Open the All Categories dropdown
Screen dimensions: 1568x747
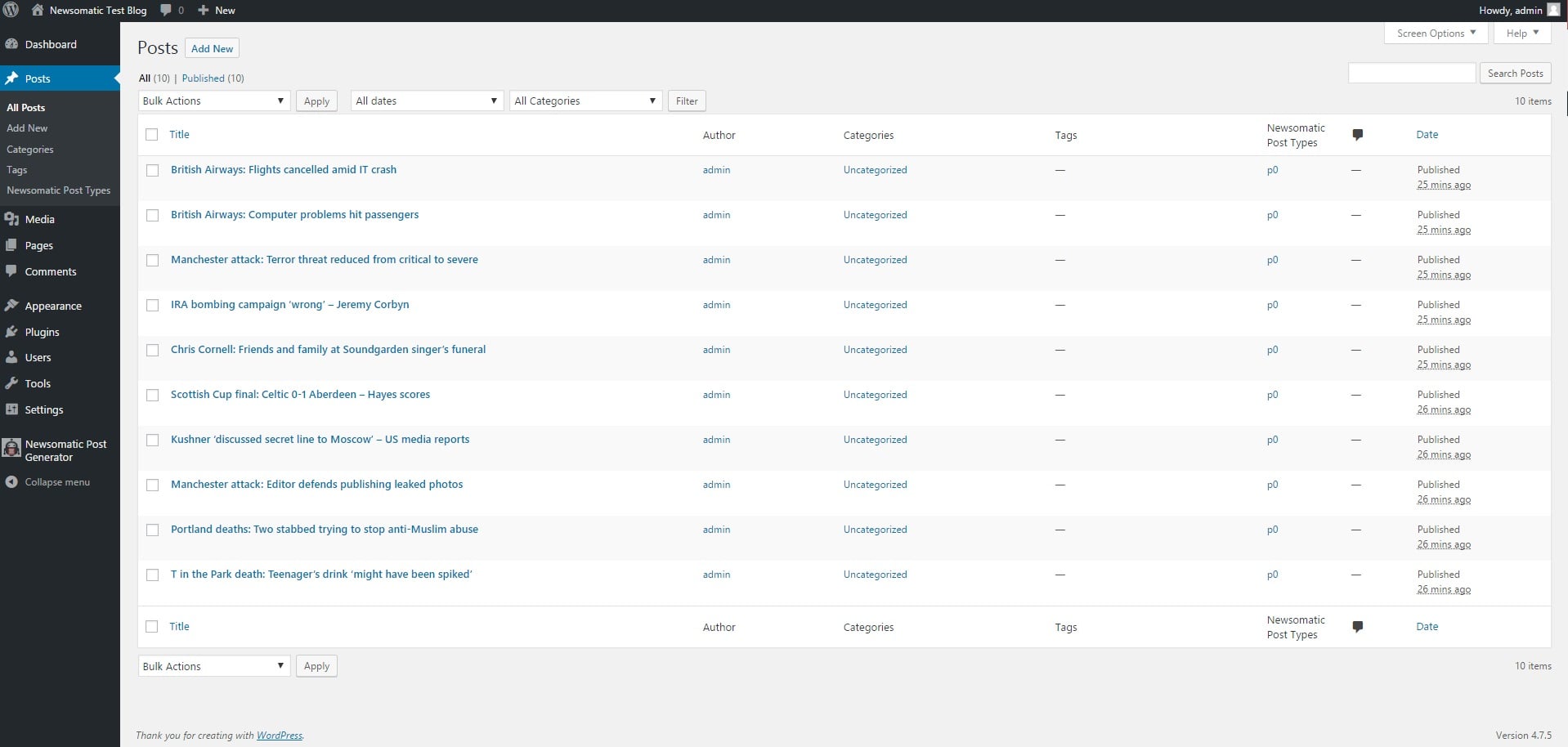(585, 101)
